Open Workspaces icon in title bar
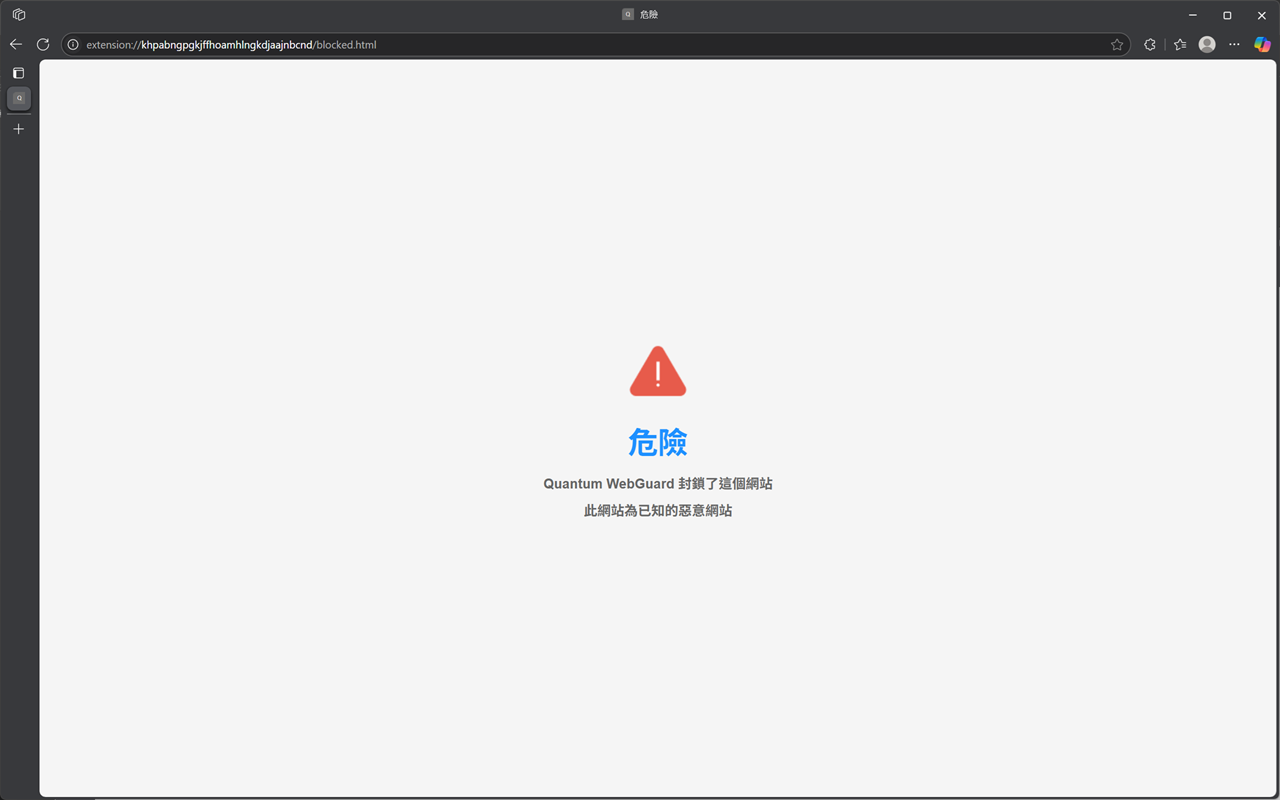The image size is (1280, 800). coord(19,15)
